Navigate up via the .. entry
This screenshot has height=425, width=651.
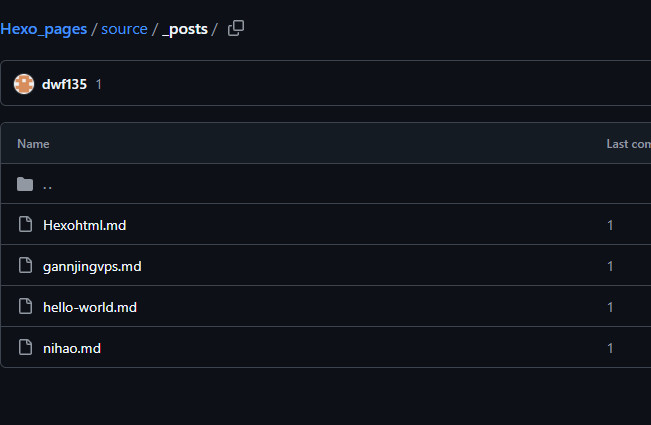47,186
